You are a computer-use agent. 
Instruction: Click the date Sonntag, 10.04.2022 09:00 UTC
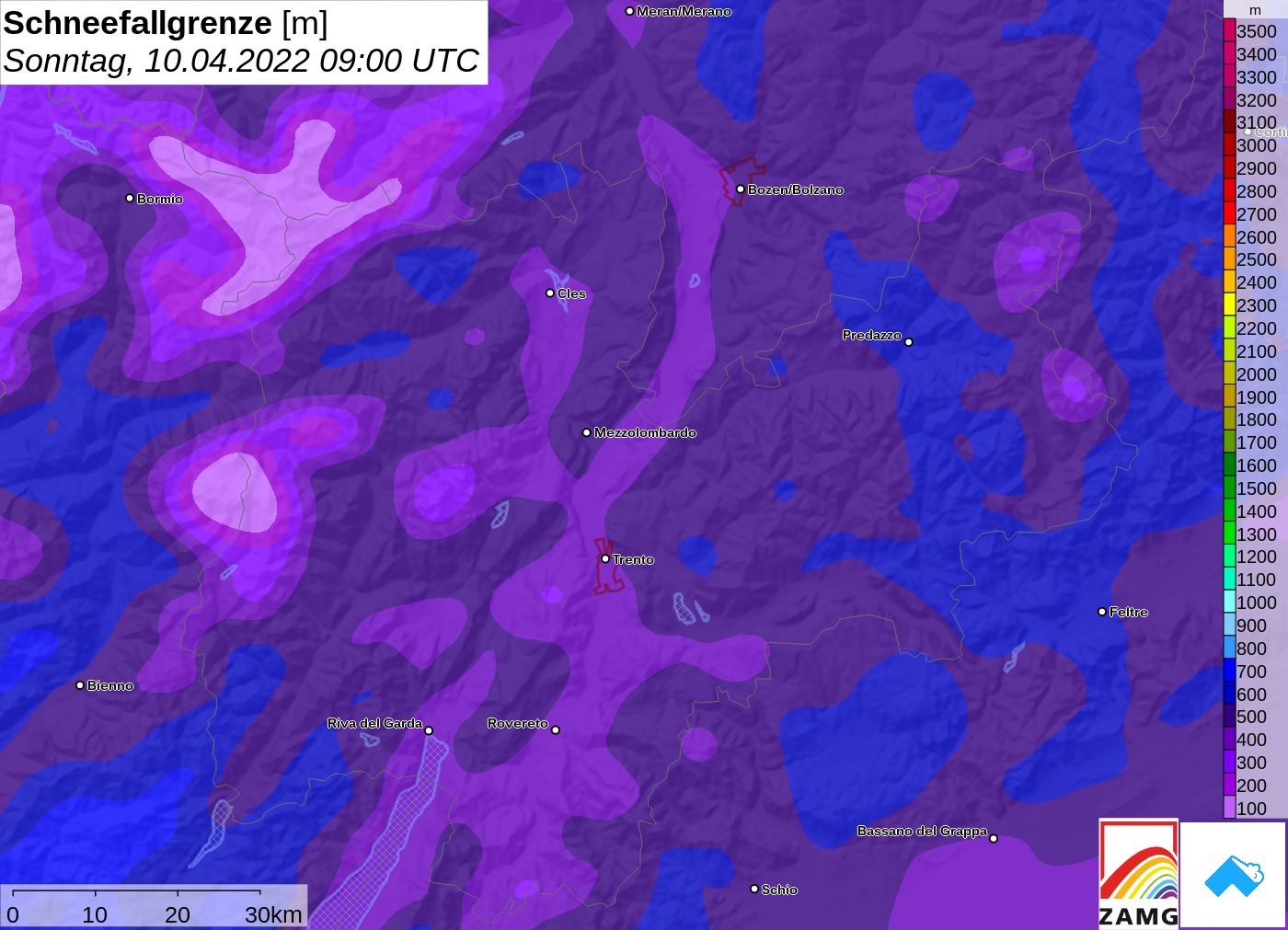241,61
